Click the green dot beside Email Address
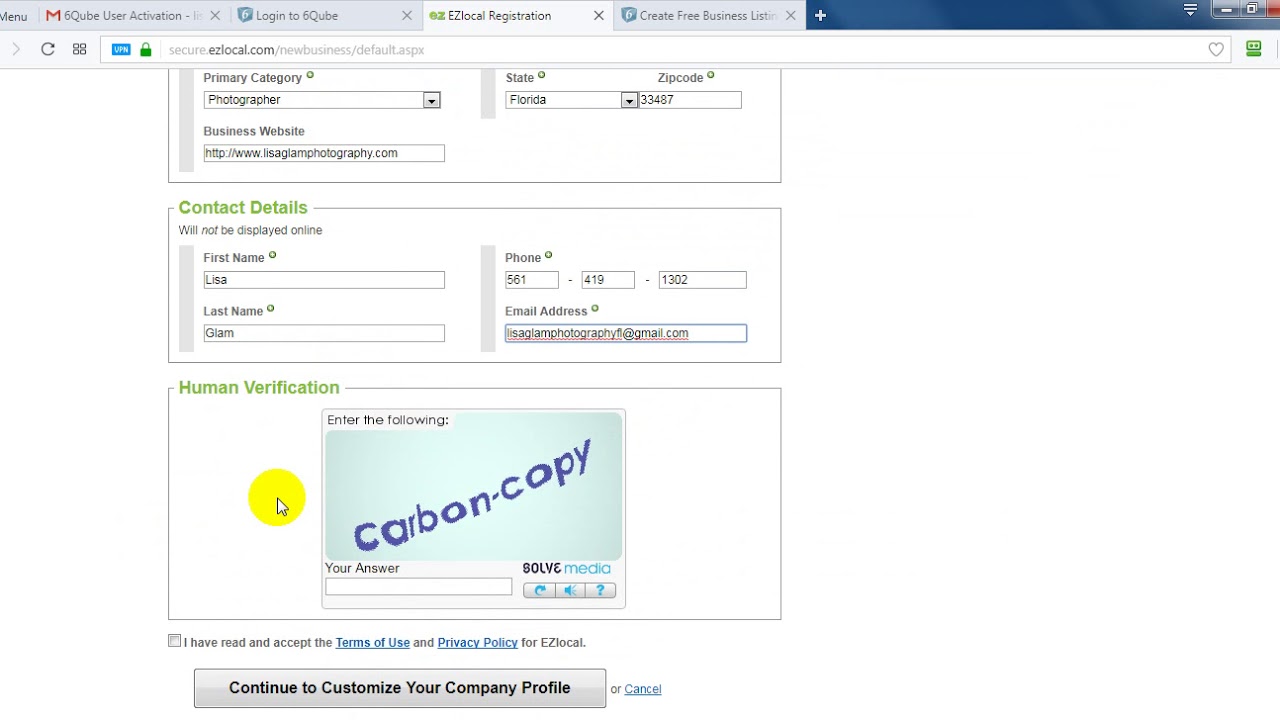 [x=595, y=309]
